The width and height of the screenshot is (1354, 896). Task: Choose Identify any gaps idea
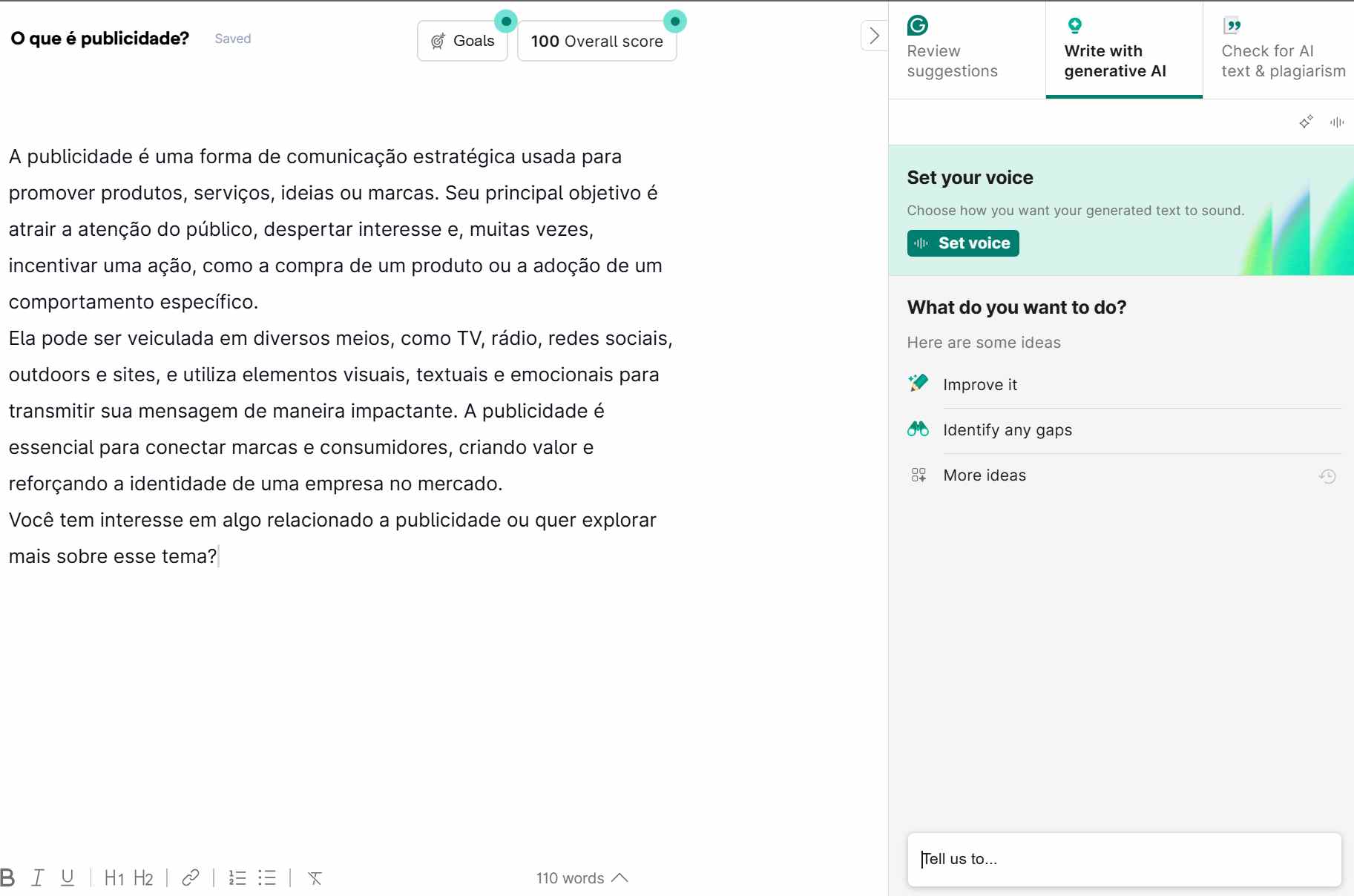click(x=1124, y=430)
